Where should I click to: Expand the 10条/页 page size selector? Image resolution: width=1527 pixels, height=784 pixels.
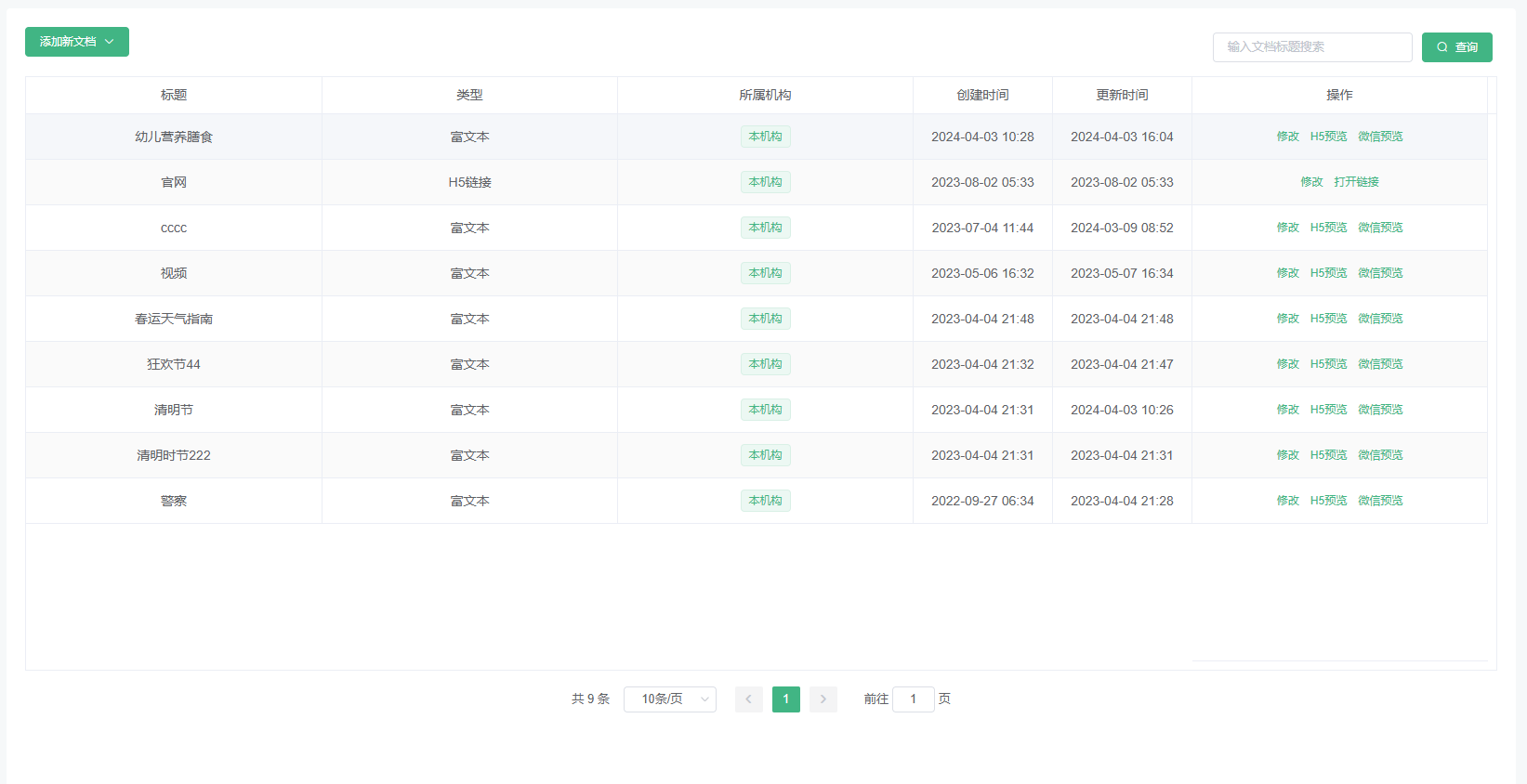[669, 699]
